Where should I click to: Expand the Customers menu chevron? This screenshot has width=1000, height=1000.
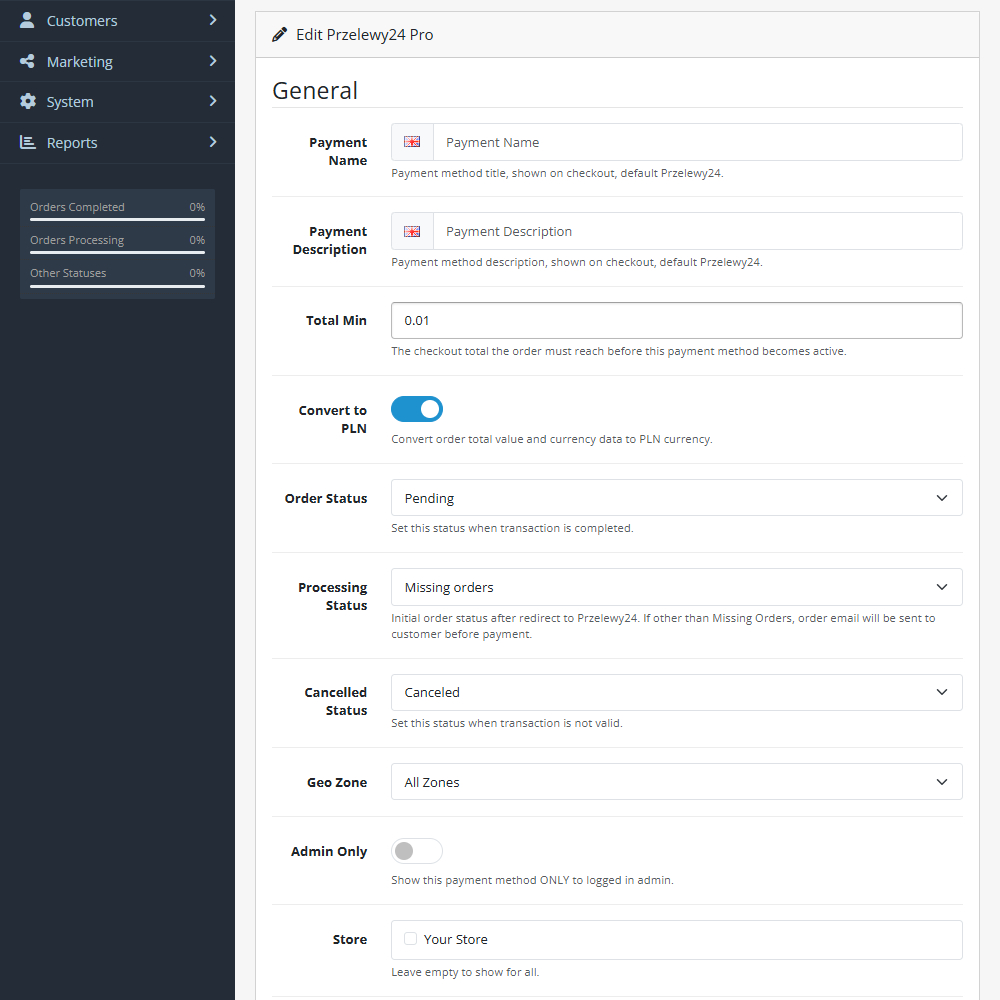[x=212, y=20]
